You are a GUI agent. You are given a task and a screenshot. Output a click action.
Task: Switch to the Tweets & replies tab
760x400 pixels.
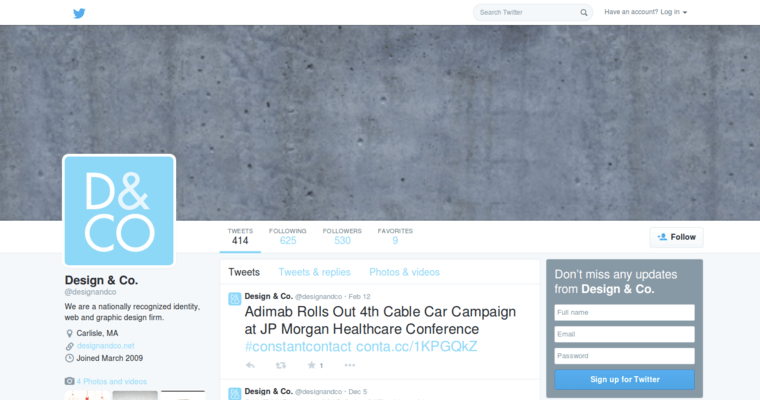pos(314,272)
